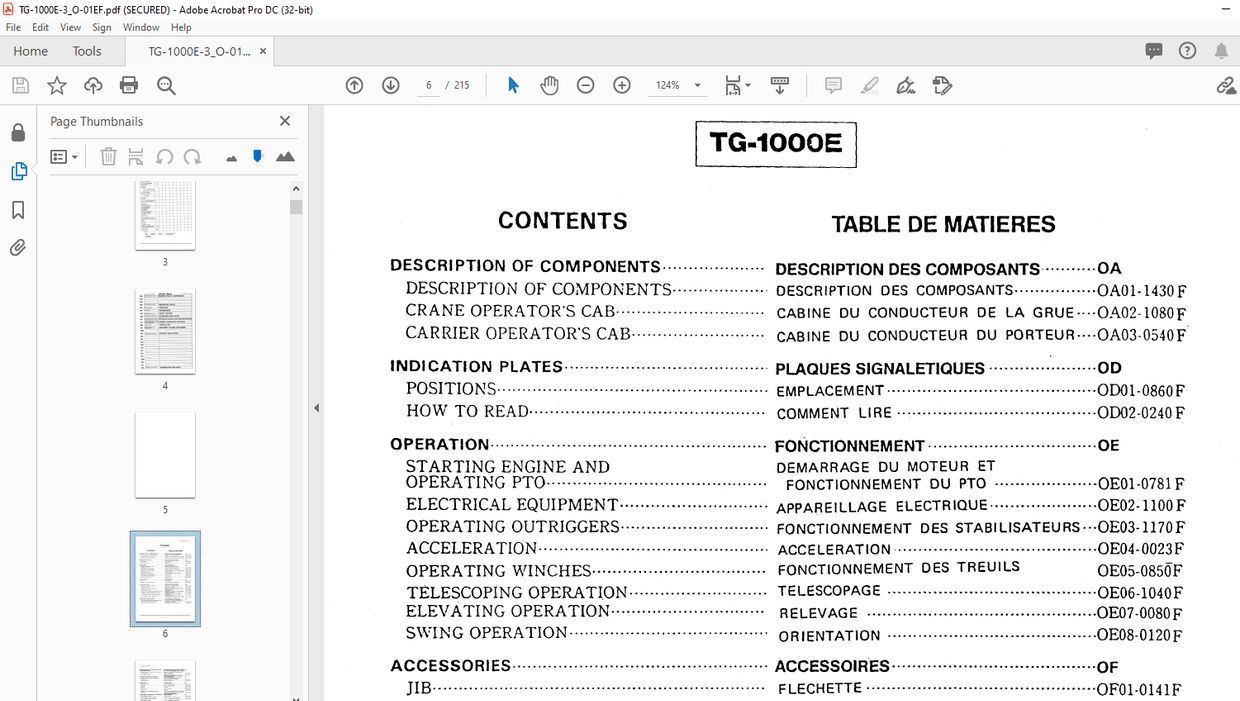
Task: Toggle the Bookmarks panel icon
Action: 18,210
